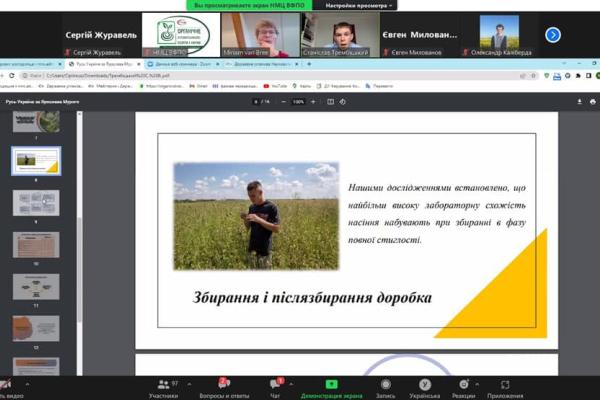The height and width of the screenshot is (400, 600).
Task: Open the Участники participants panel
Action: pyautogui.click(x=164, y=388)
